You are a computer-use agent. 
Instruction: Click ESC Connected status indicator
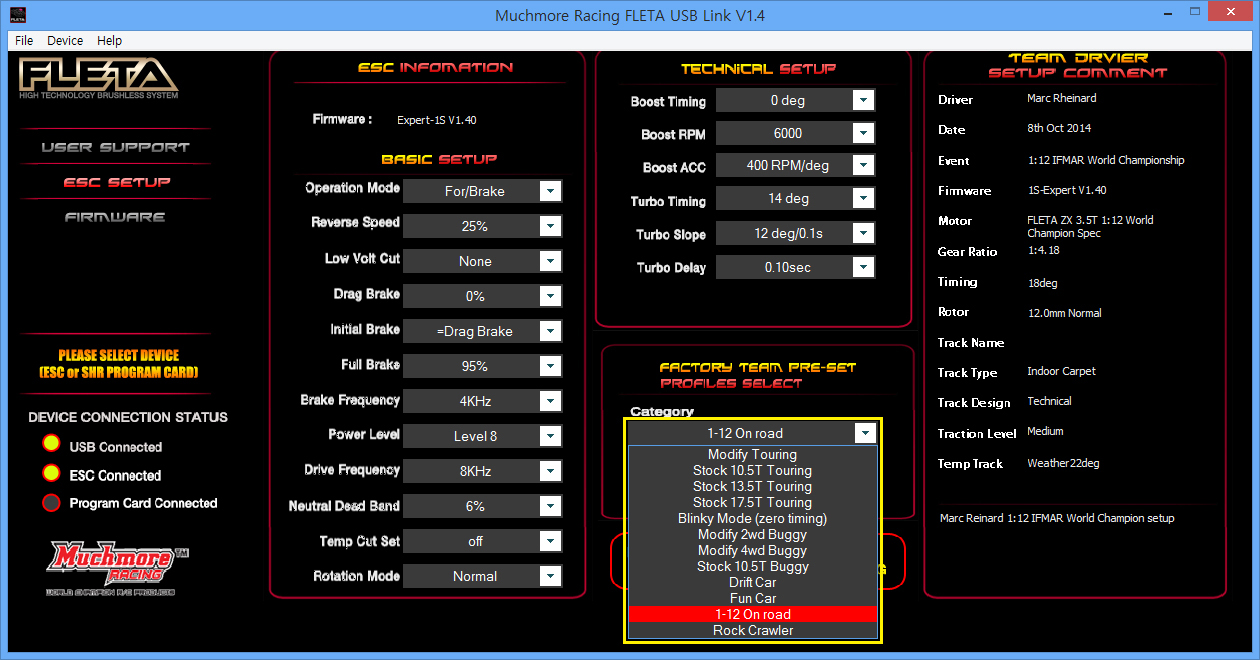click(x=51, y=473)
